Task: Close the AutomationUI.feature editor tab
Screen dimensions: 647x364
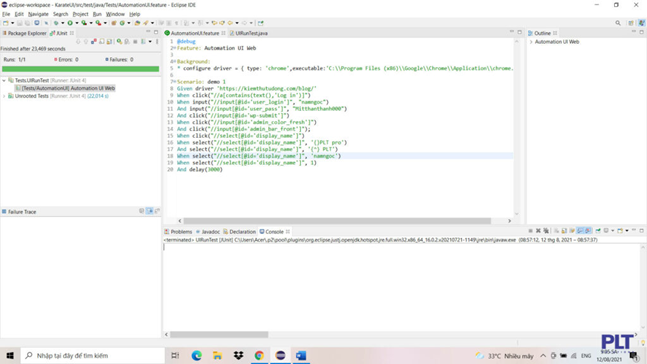Action: coord(223,33)
